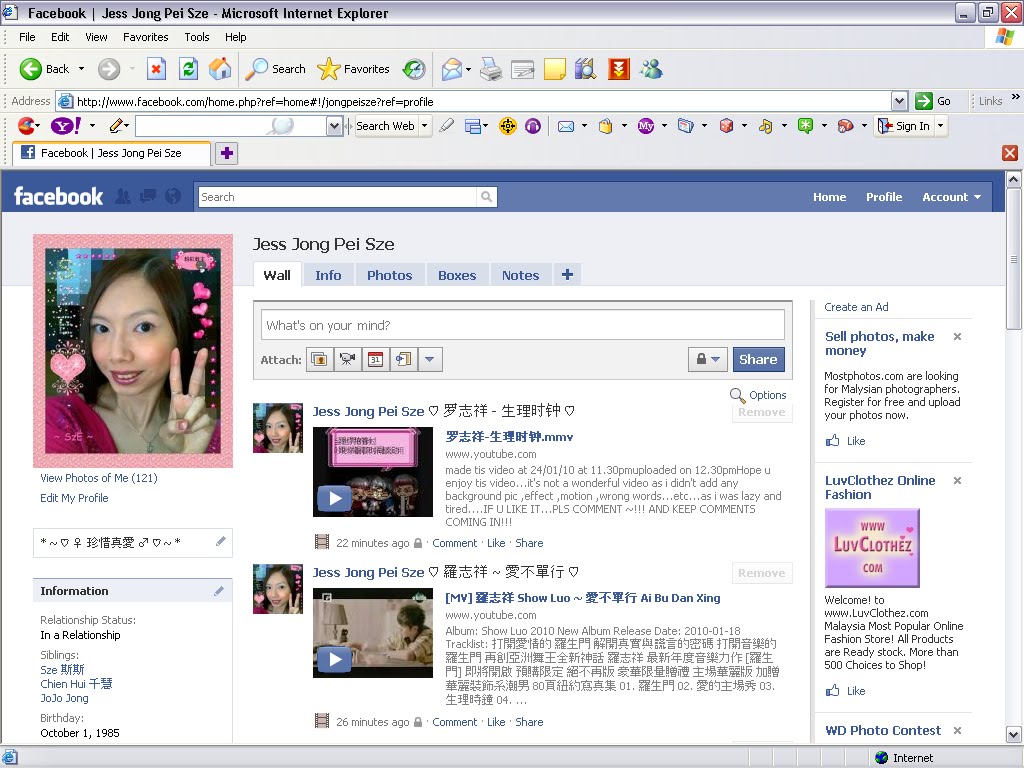Open the Favorites star button

[353, 69]
